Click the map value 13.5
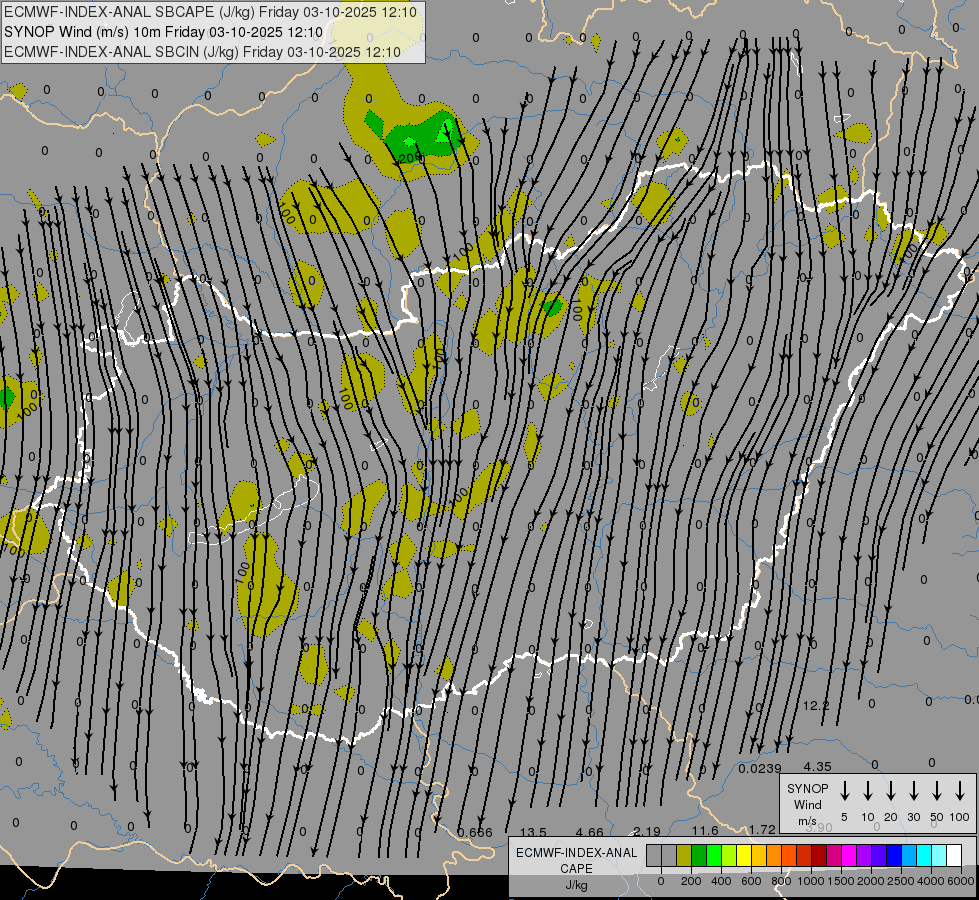Viewport: 979px width, 900px height. [x=533, y=833]
